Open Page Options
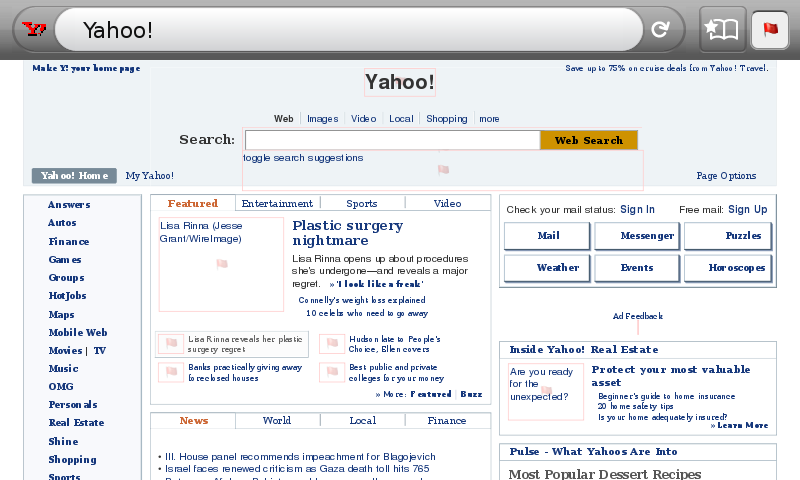 726,175
